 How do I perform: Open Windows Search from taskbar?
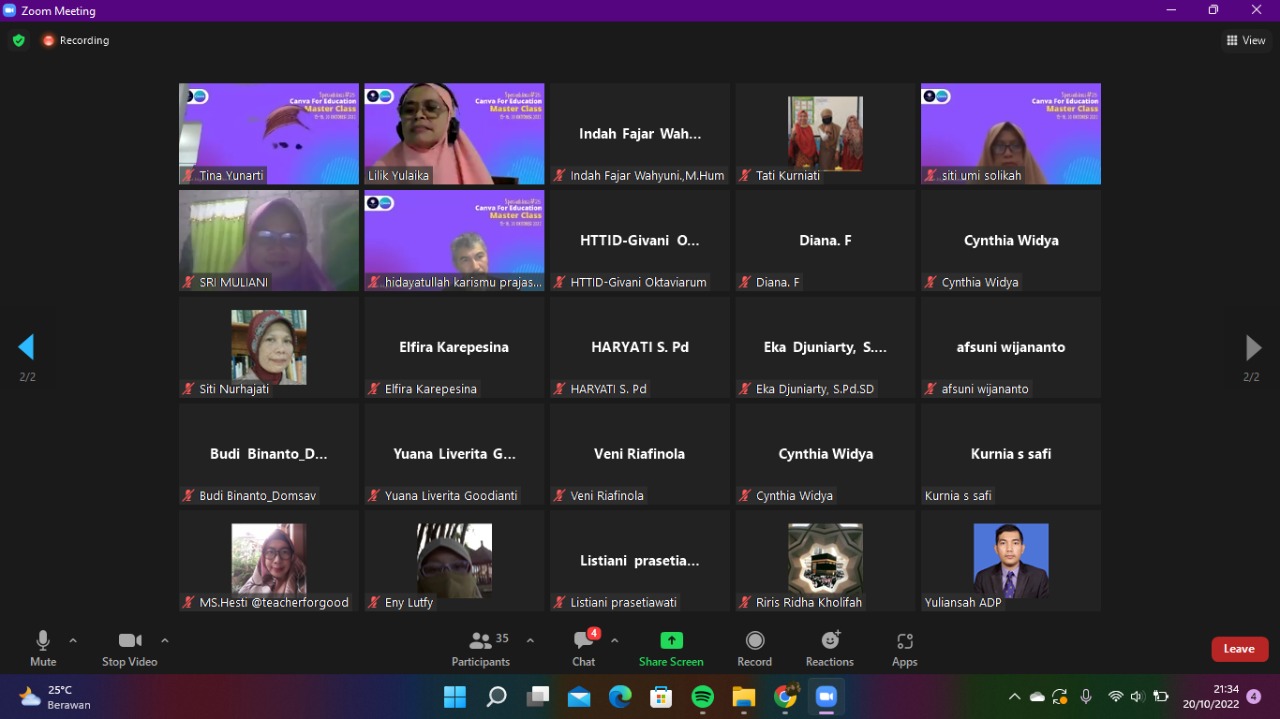(497, 697)
